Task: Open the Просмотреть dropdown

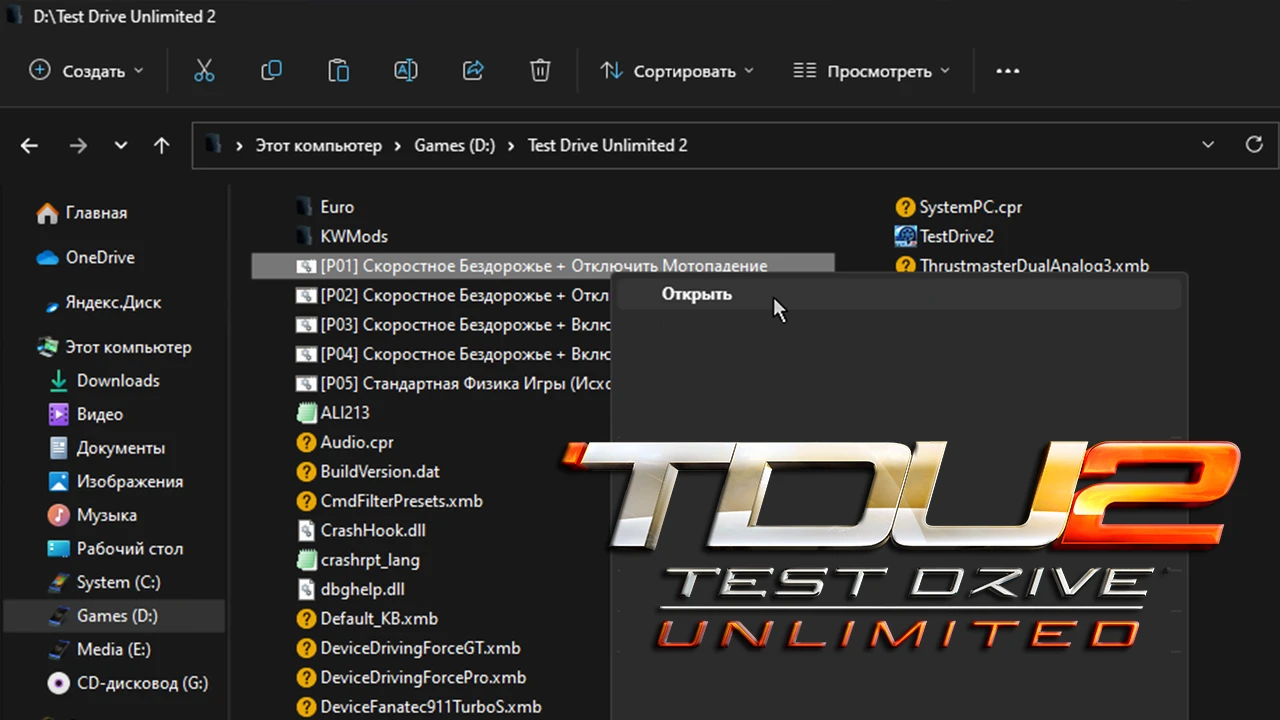Action: click(x=869, y=70)
